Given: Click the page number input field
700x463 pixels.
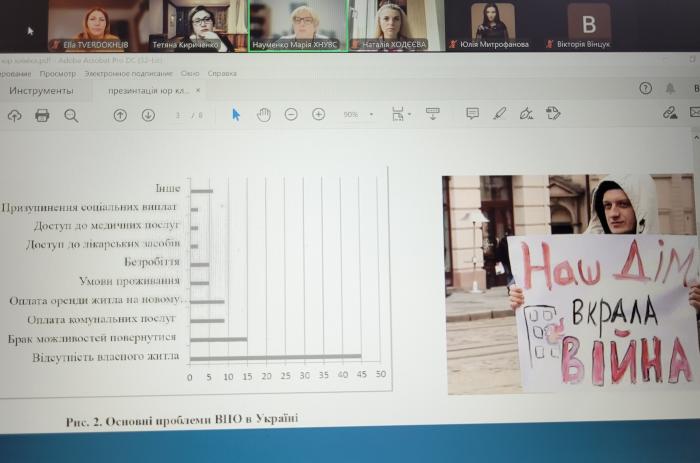Looking at the screenshot, I should (x=177, y=115).
